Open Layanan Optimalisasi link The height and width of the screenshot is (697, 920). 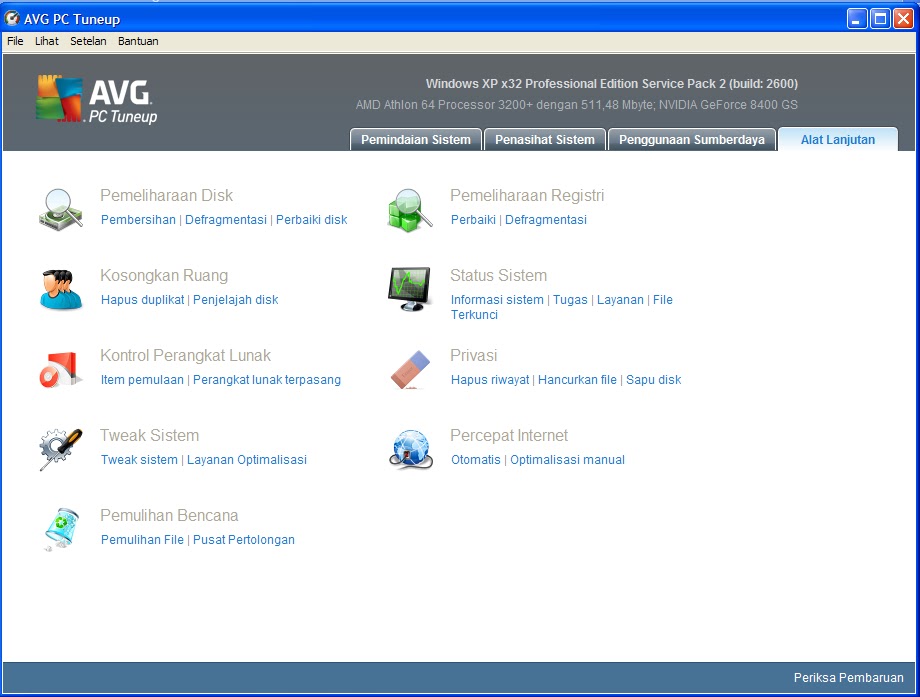(x=247, y=459)
